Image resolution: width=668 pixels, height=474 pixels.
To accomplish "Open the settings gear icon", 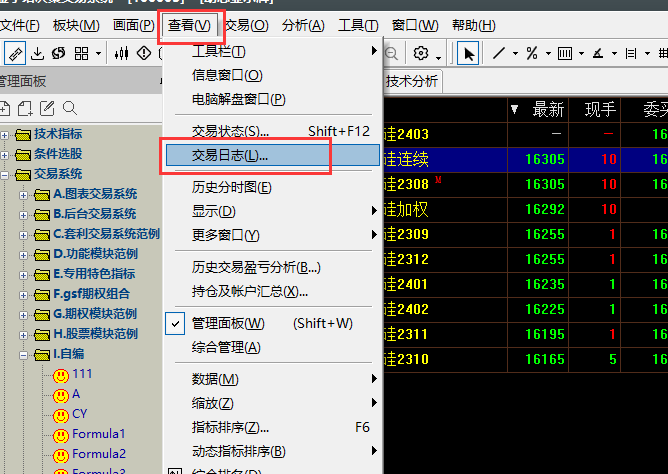I will click(x=421, y=53).
